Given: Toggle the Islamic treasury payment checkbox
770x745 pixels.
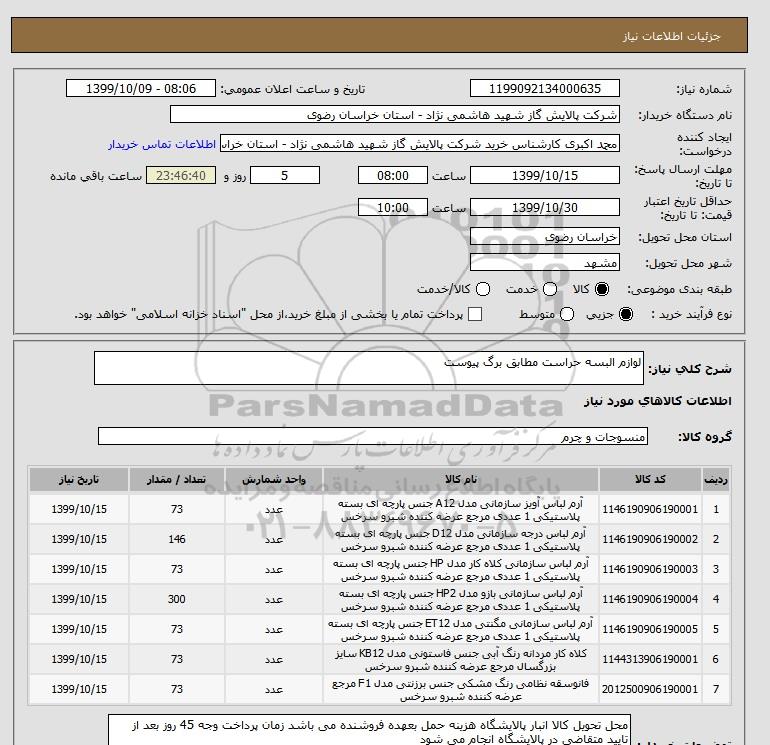Looking at the screenshot, I should 475,314.
